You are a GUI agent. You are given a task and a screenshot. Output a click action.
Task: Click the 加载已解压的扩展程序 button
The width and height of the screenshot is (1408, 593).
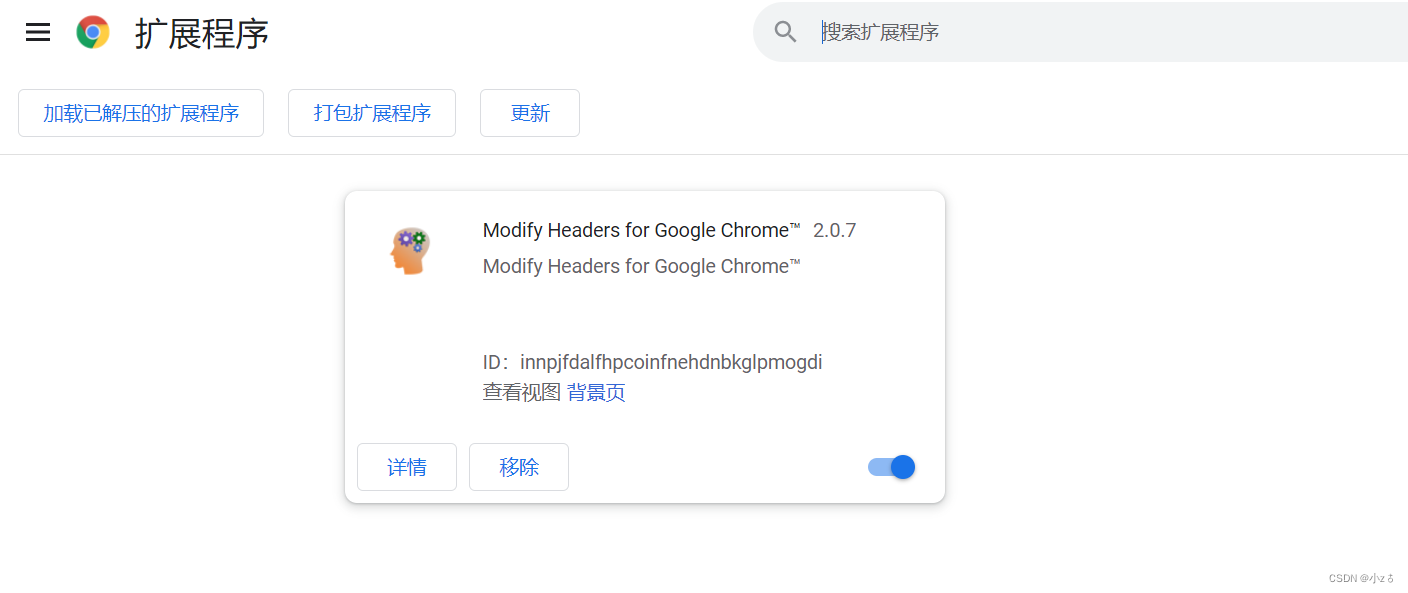pos(141,113)
